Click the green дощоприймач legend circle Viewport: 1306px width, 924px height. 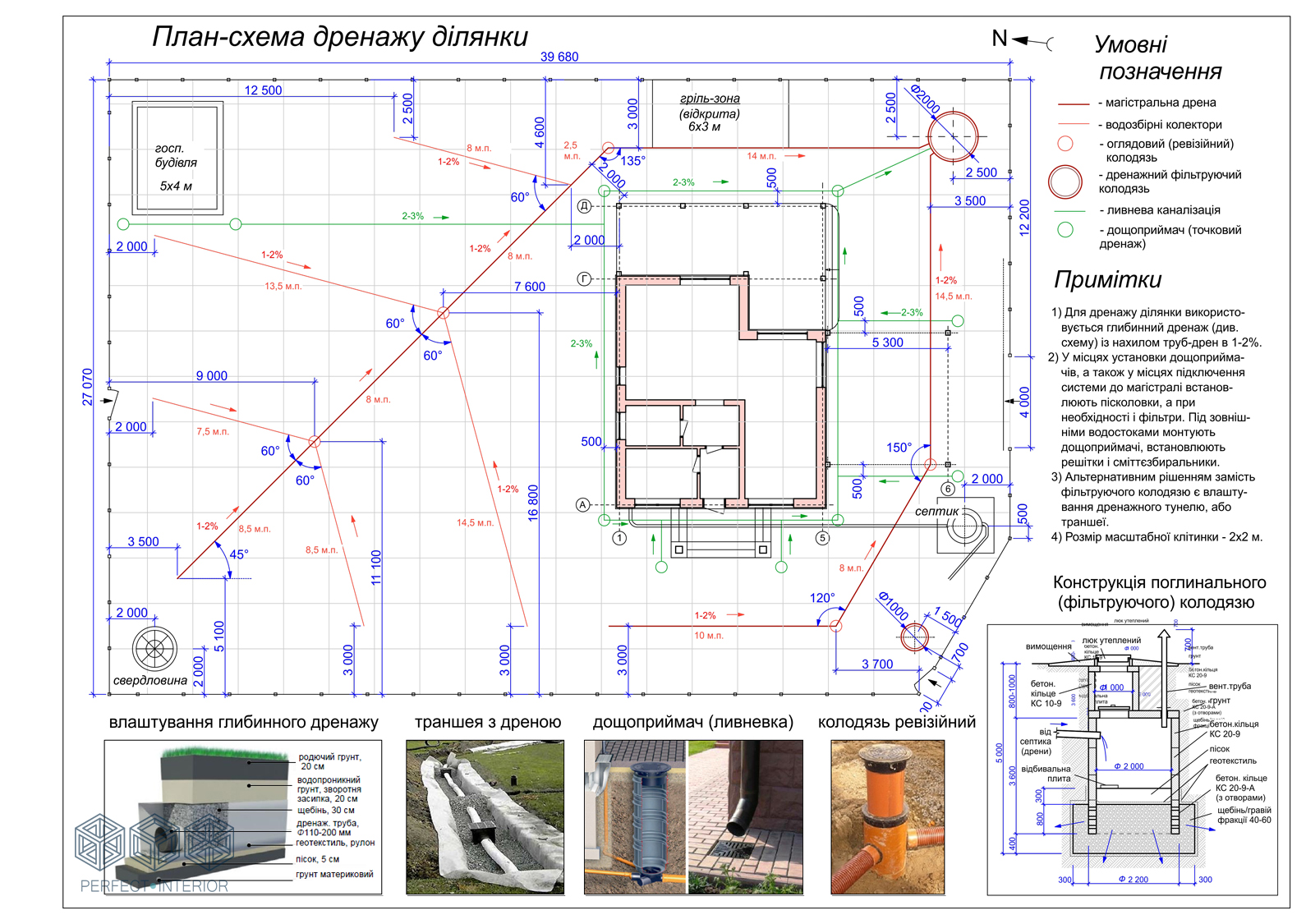click(1065, 230)
